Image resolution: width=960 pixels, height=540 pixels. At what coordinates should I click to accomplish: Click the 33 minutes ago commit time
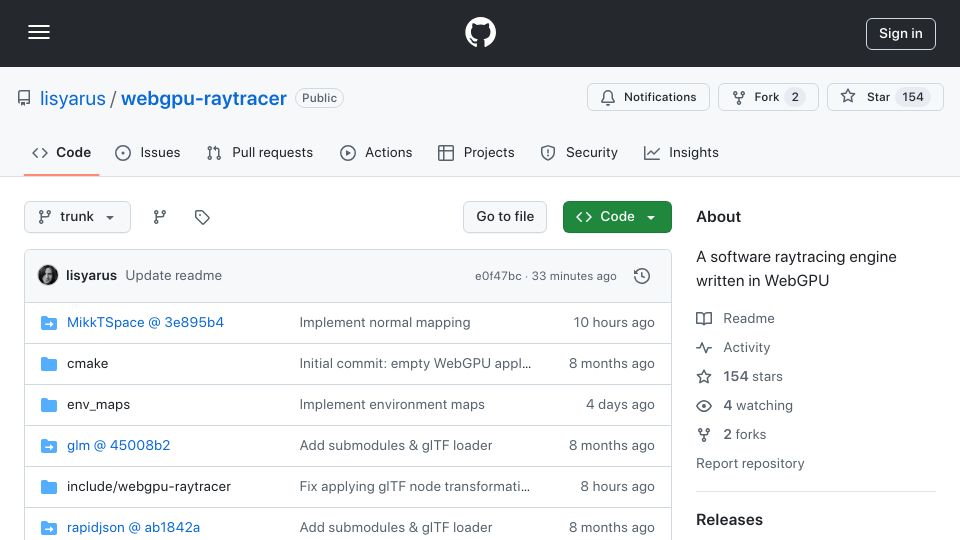[x=574, y=276]
